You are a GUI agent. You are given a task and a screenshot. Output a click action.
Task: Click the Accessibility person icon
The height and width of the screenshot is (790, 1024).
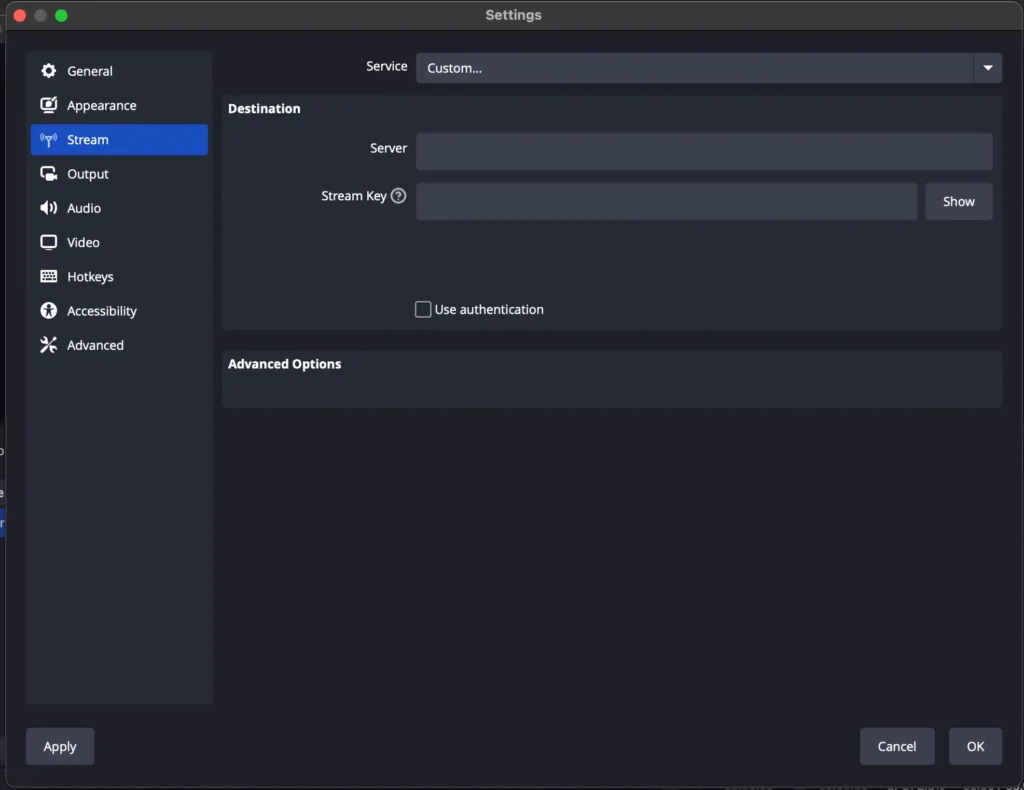48,311
